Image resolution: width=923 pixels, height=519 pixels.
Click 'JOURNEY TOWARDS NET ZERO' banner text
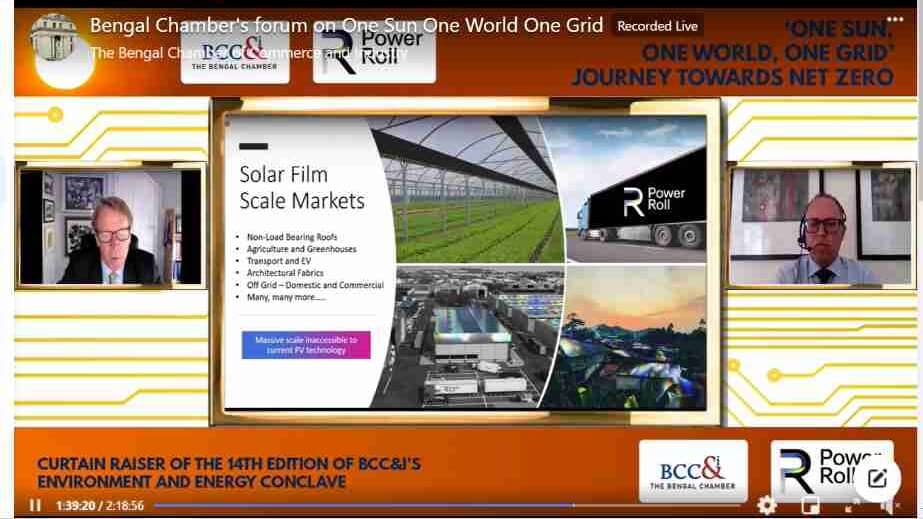[x=733, y=77]
